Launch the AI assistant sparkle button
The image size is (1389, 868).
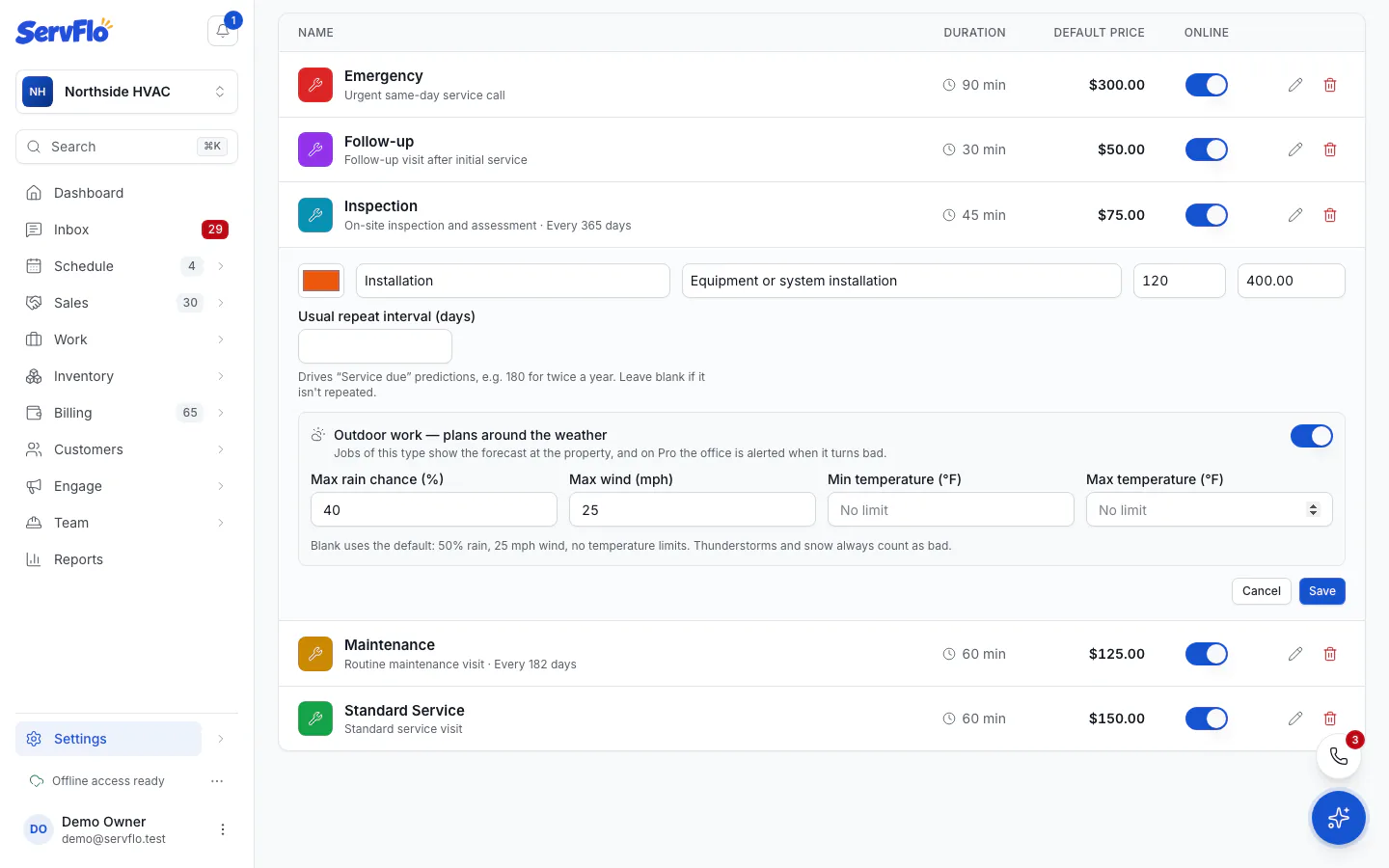[1339, 818]
